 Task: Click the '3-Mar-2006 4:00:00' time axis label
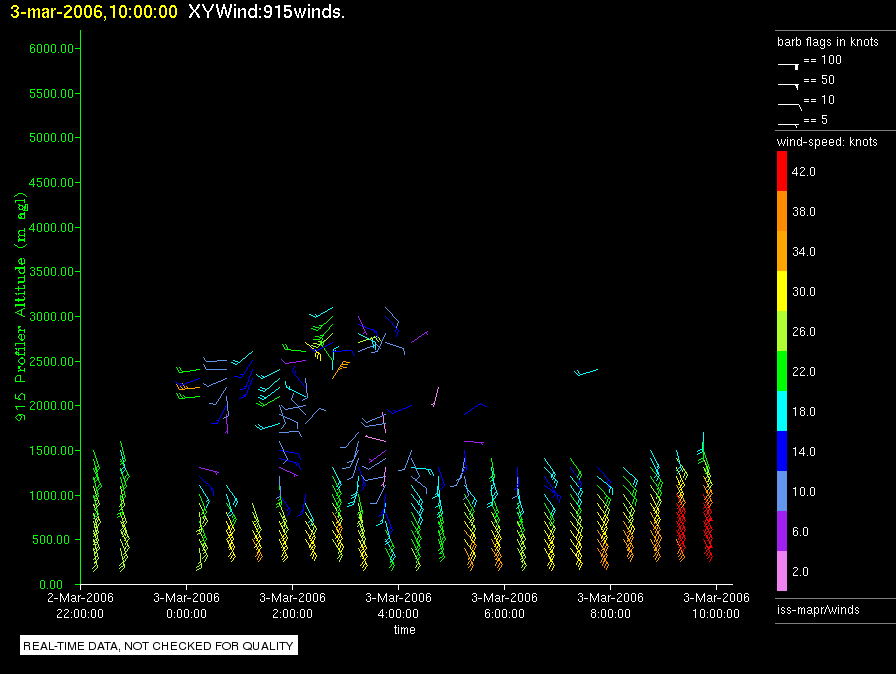[x=398, y=605]
